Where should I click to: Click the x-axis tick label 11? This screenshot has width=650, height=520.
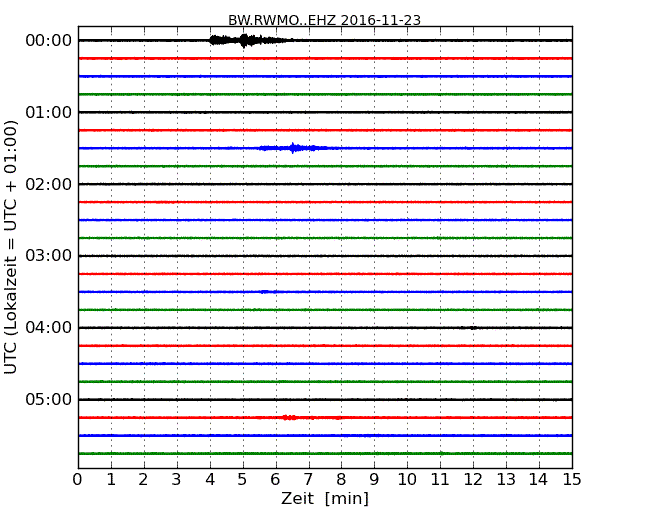[440, 480]
